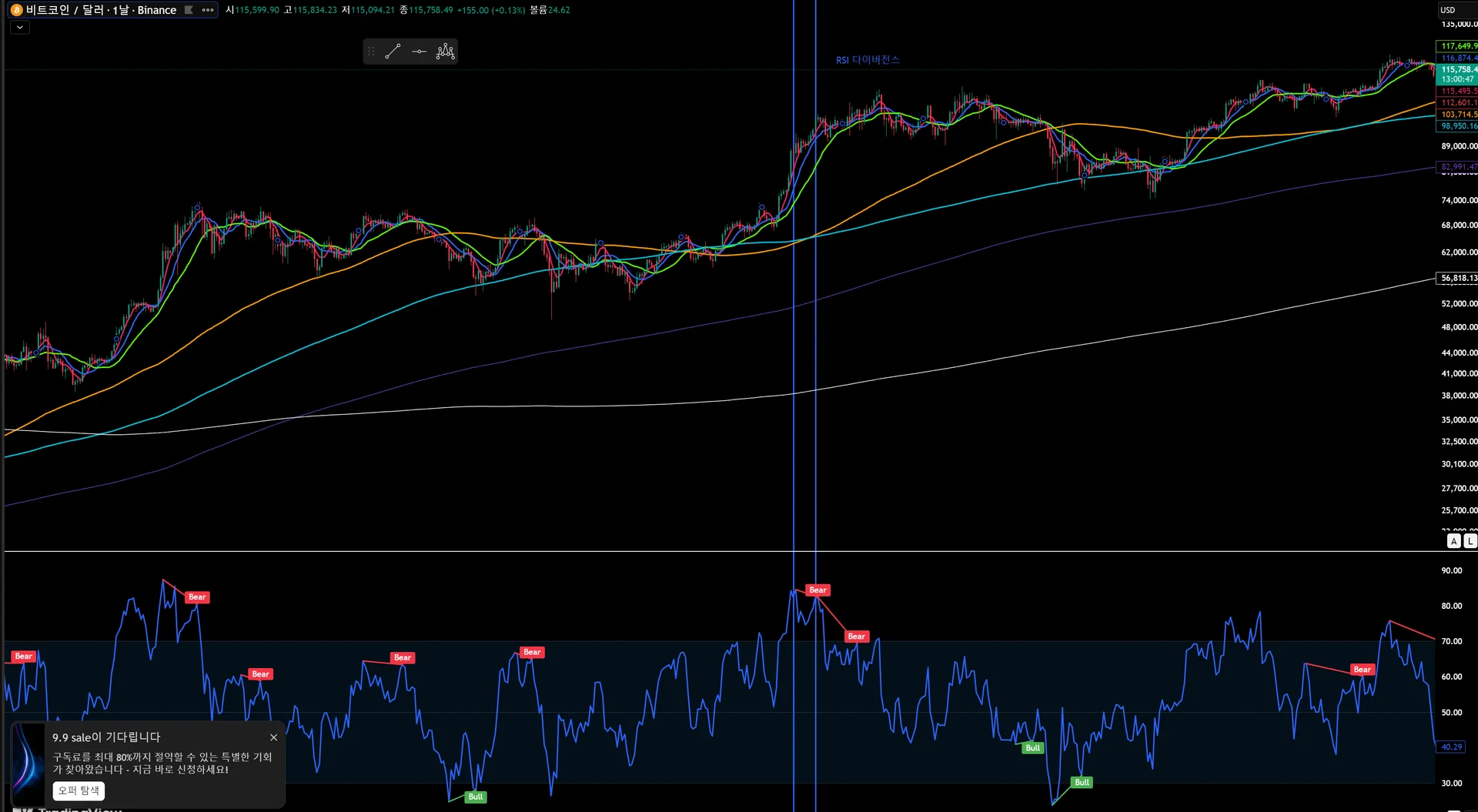Click the 40.29 RSI value label
Viewport: 1478px width, 812px height.
pos(1452,747)
